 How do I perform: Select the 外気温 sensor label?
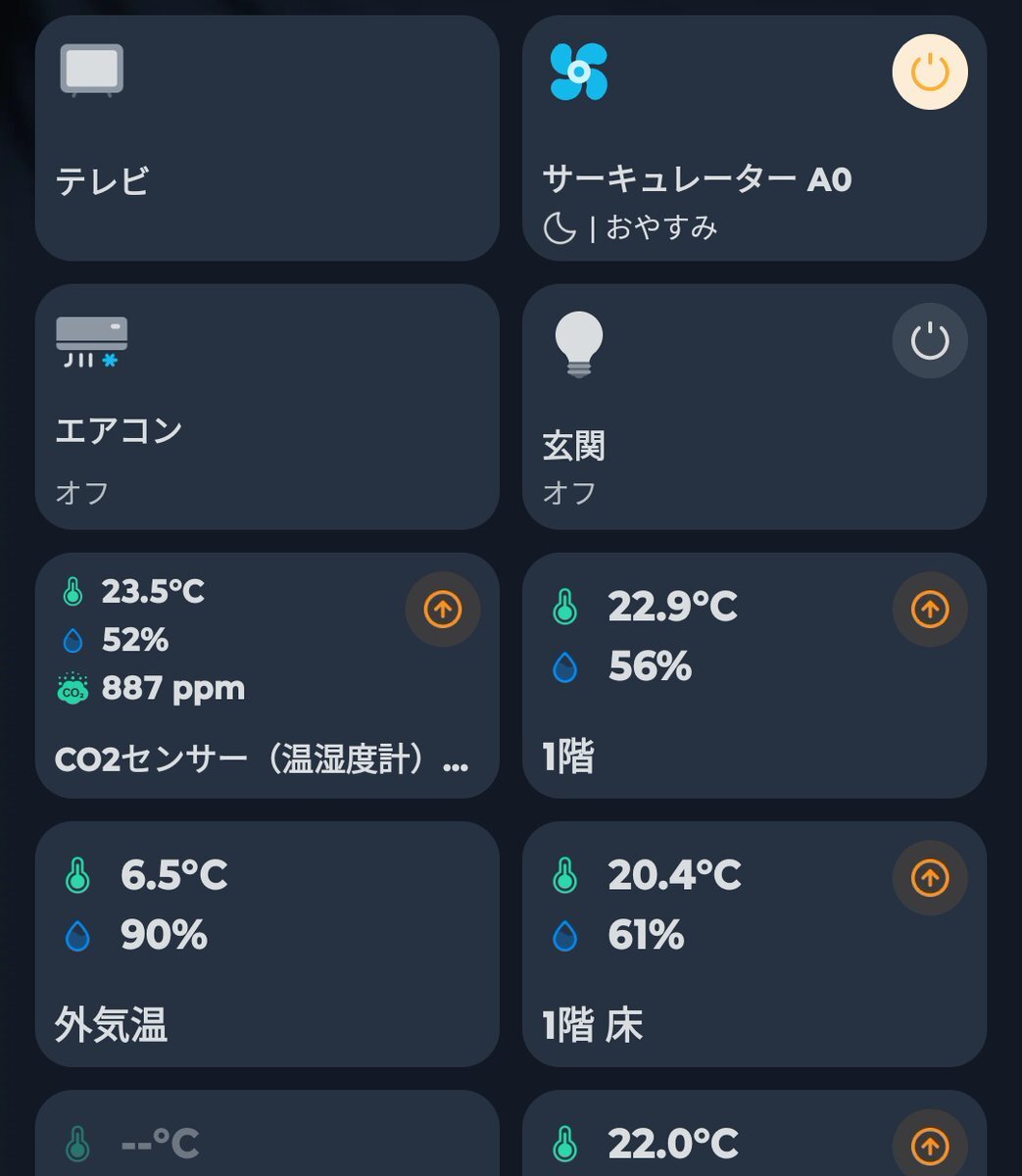tap(112, 1025)
